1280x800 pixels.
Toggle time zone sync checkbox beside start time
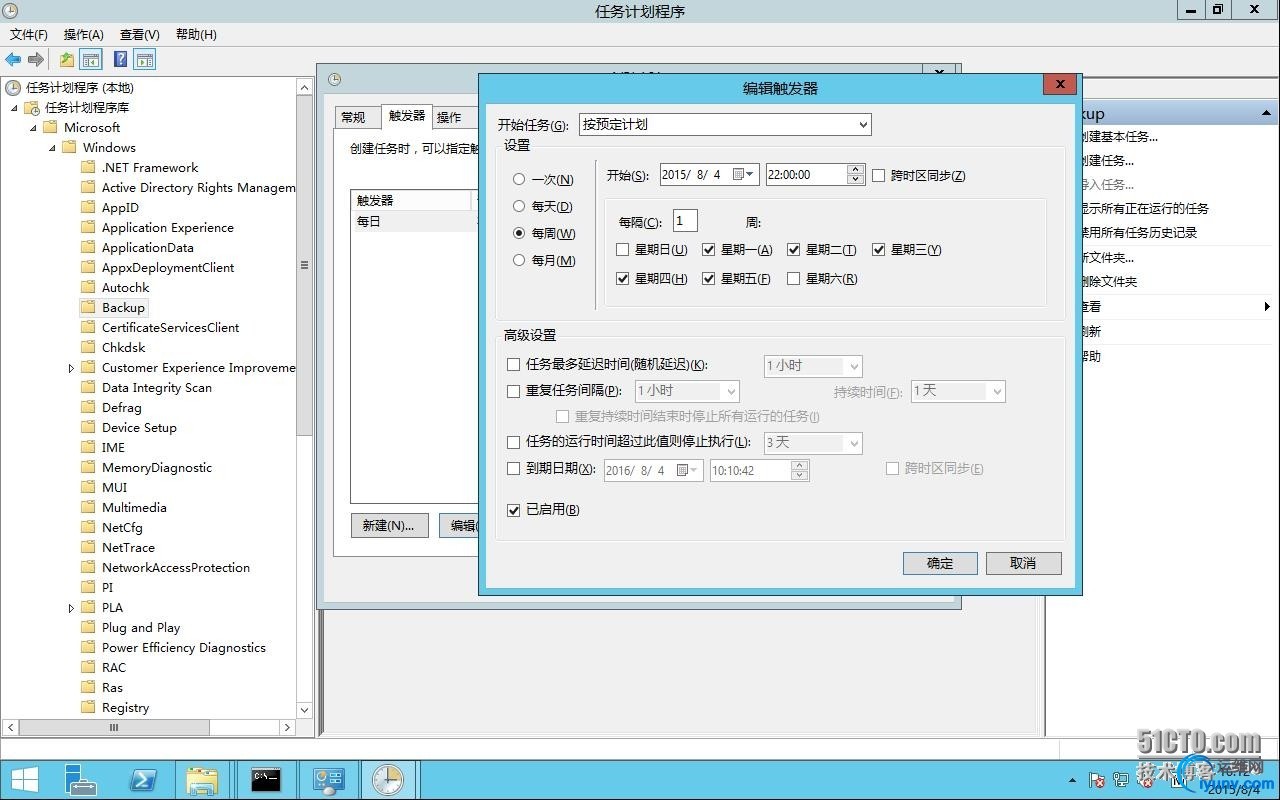879,175
